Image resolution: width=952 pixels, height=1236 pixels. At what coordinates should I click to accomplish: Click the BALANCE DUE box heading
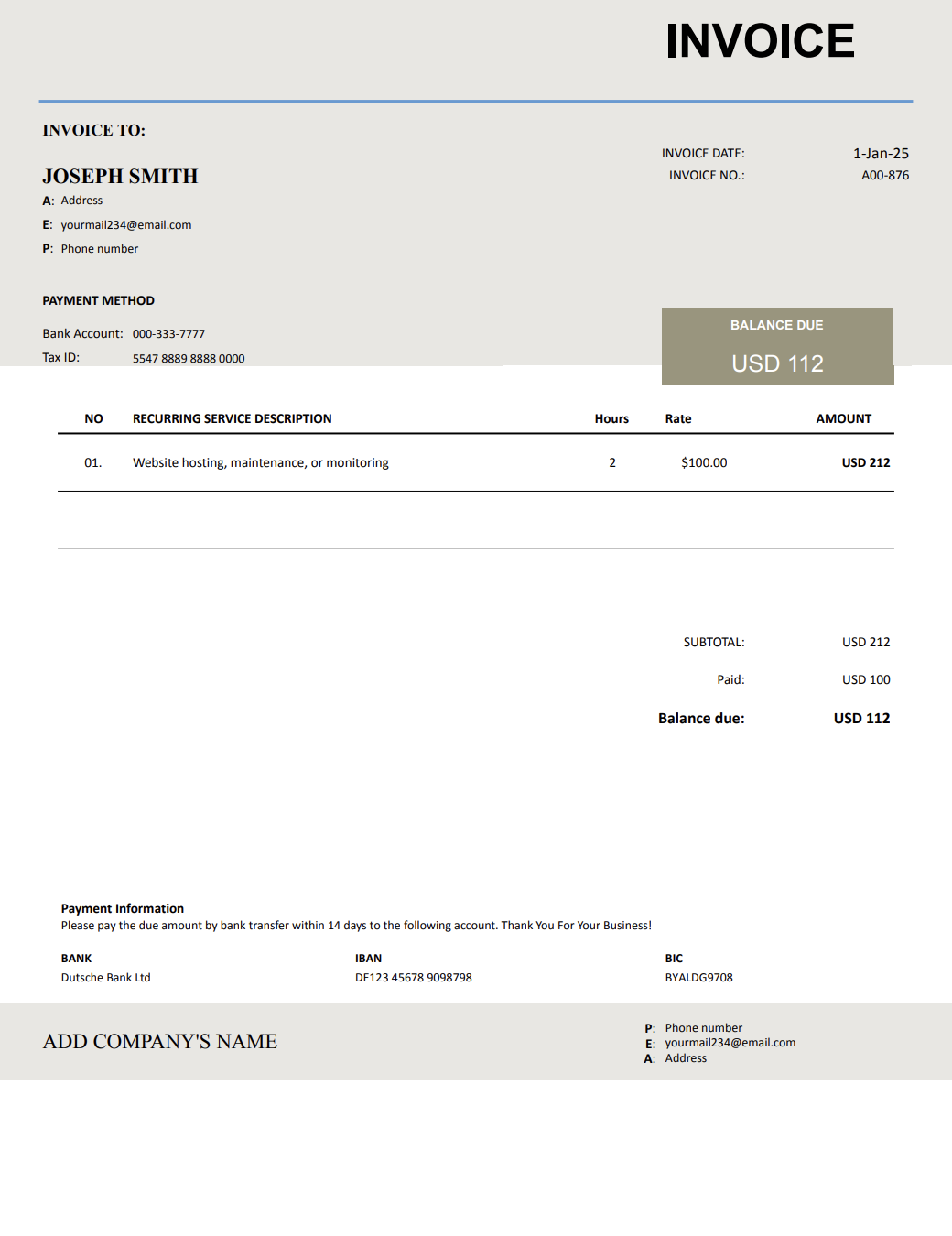pyautogui.click(x=776, y=325)
